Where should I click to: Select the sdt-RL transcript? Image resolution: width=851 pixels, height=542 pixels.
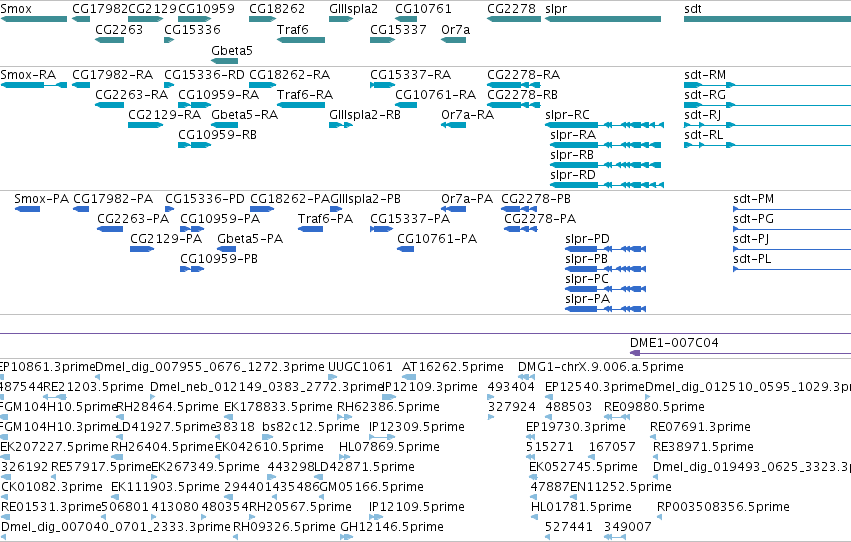pos(767,145)
